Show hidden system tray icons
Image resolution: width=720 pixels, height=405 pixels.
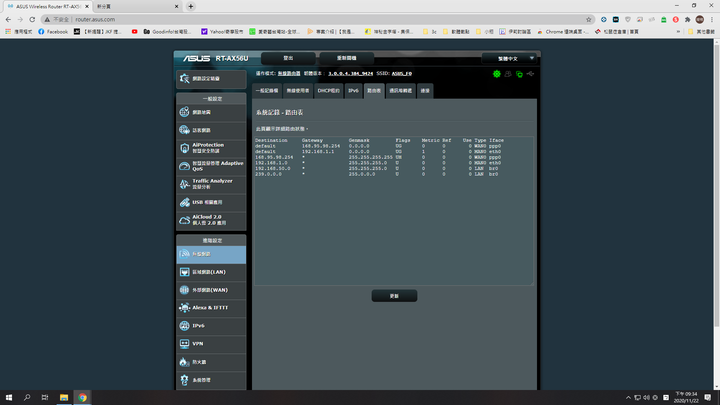click(628, 398)
